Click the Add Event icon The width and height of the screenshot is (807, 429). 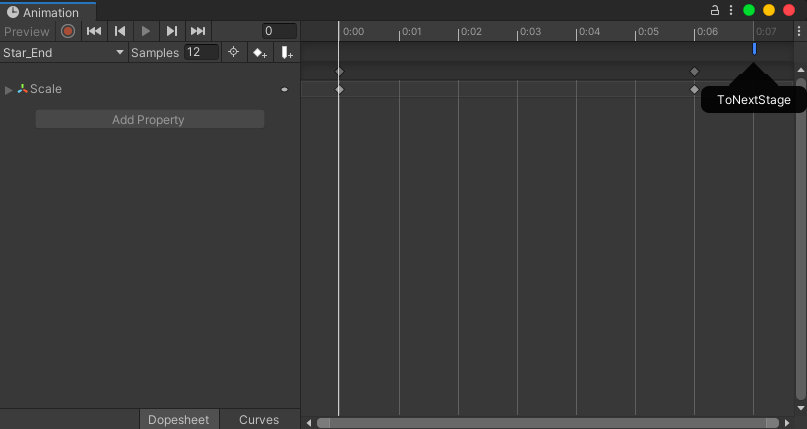click(x=287, y=52)
